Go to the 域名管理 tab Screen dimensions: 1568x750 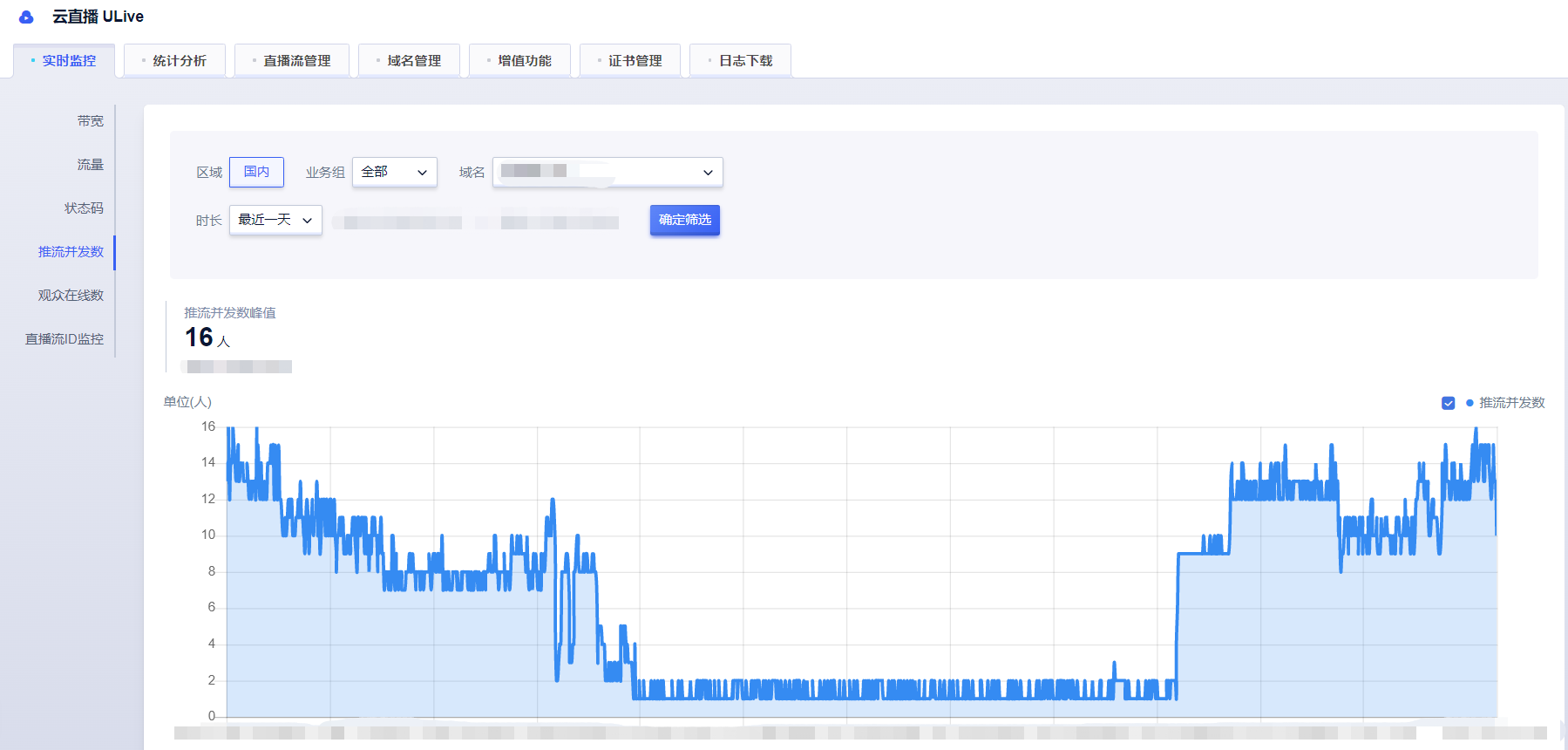[409, 61]
